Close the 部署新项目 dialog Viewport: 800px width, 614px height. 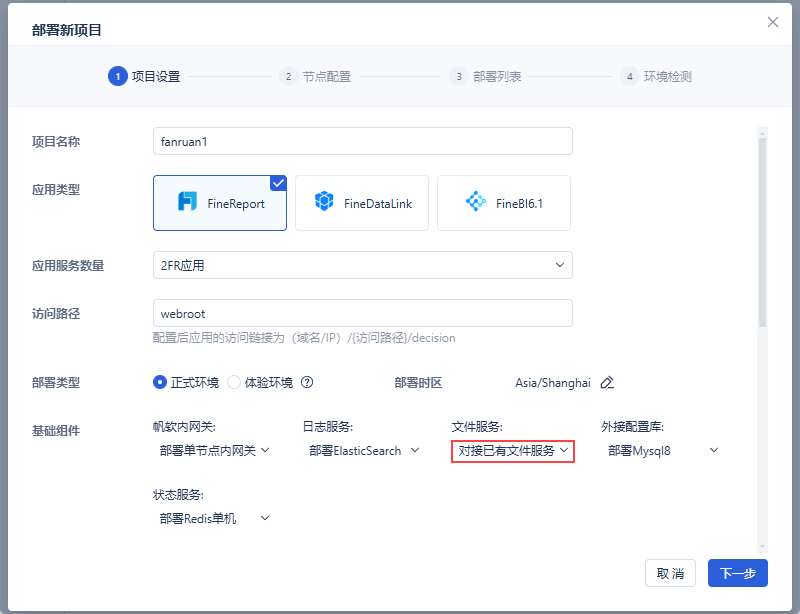(772, 22)
